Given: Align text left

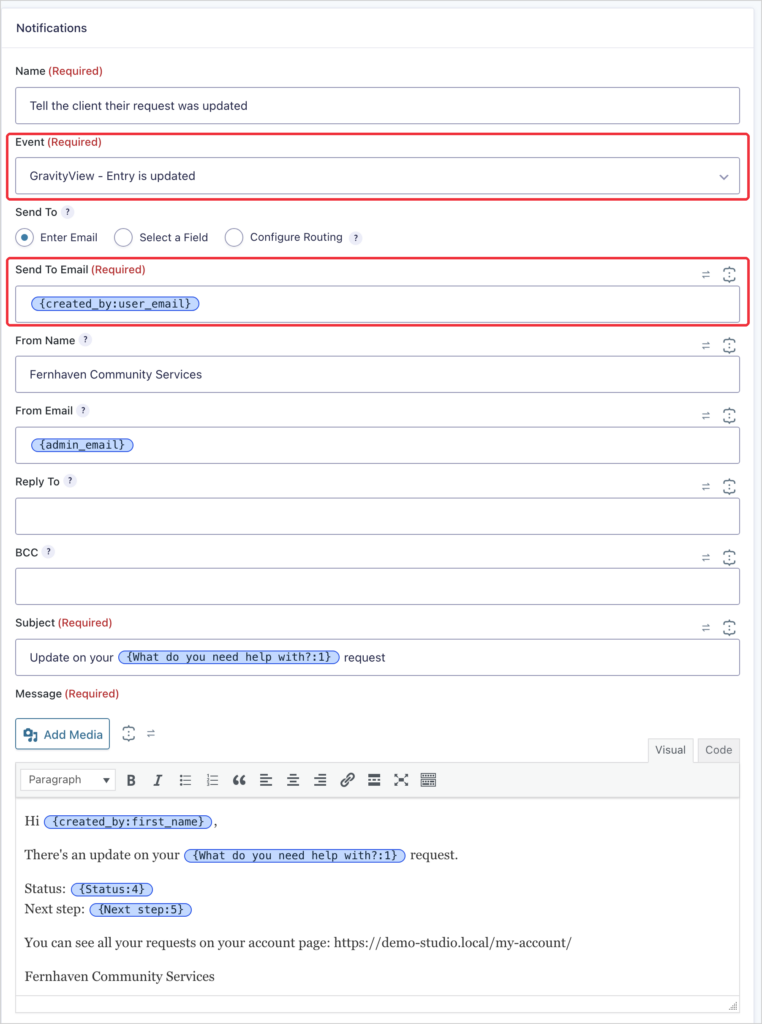Looking at the screenshot, I should point(266,780).
